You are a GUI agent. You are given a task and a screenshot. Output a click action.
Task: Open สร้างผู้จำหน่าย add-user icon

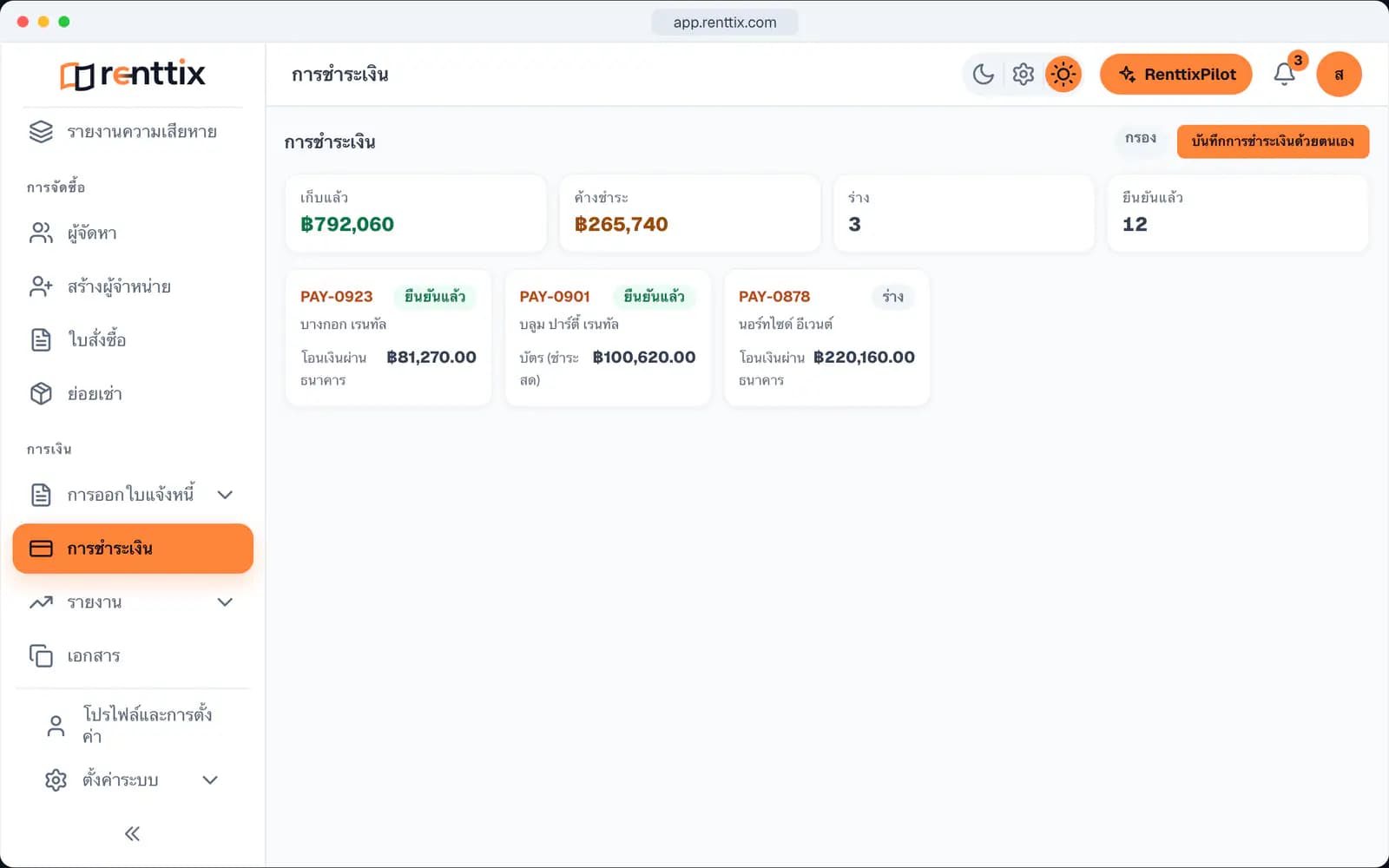click(x=41, y=286)
